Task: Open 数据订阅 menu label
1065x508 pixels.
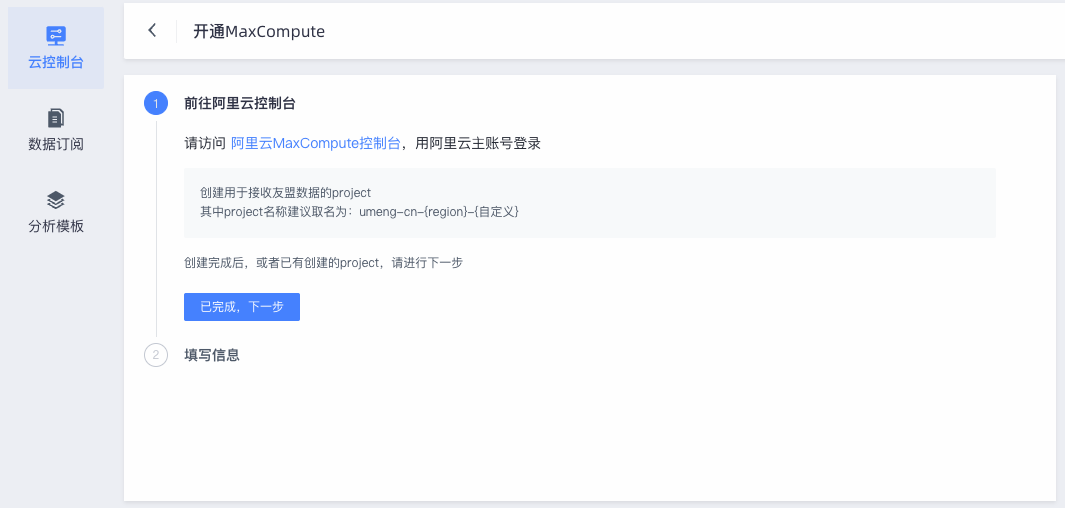Action: tap(56, 144)
